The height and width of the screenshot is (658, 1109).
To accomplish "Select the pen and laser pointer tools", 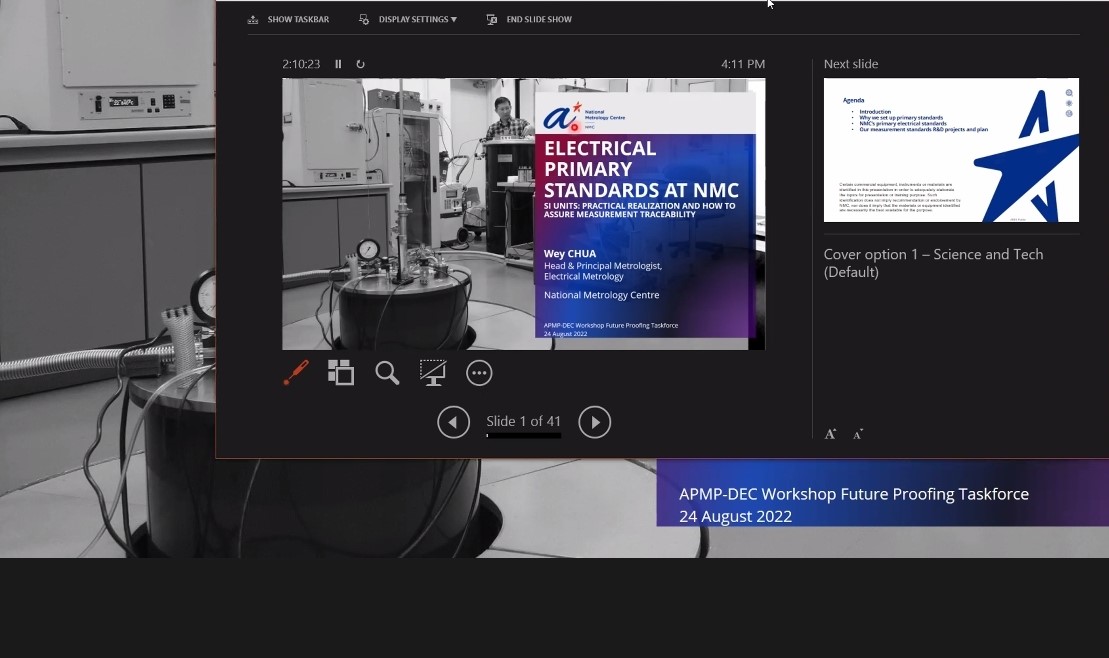I will tap(296, 373).
